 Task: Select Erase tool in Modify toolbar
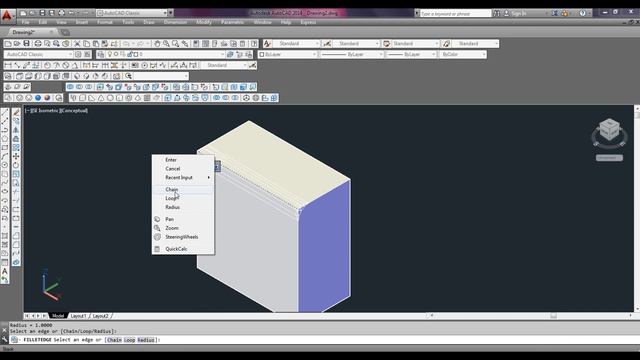(x=16, y=112)
